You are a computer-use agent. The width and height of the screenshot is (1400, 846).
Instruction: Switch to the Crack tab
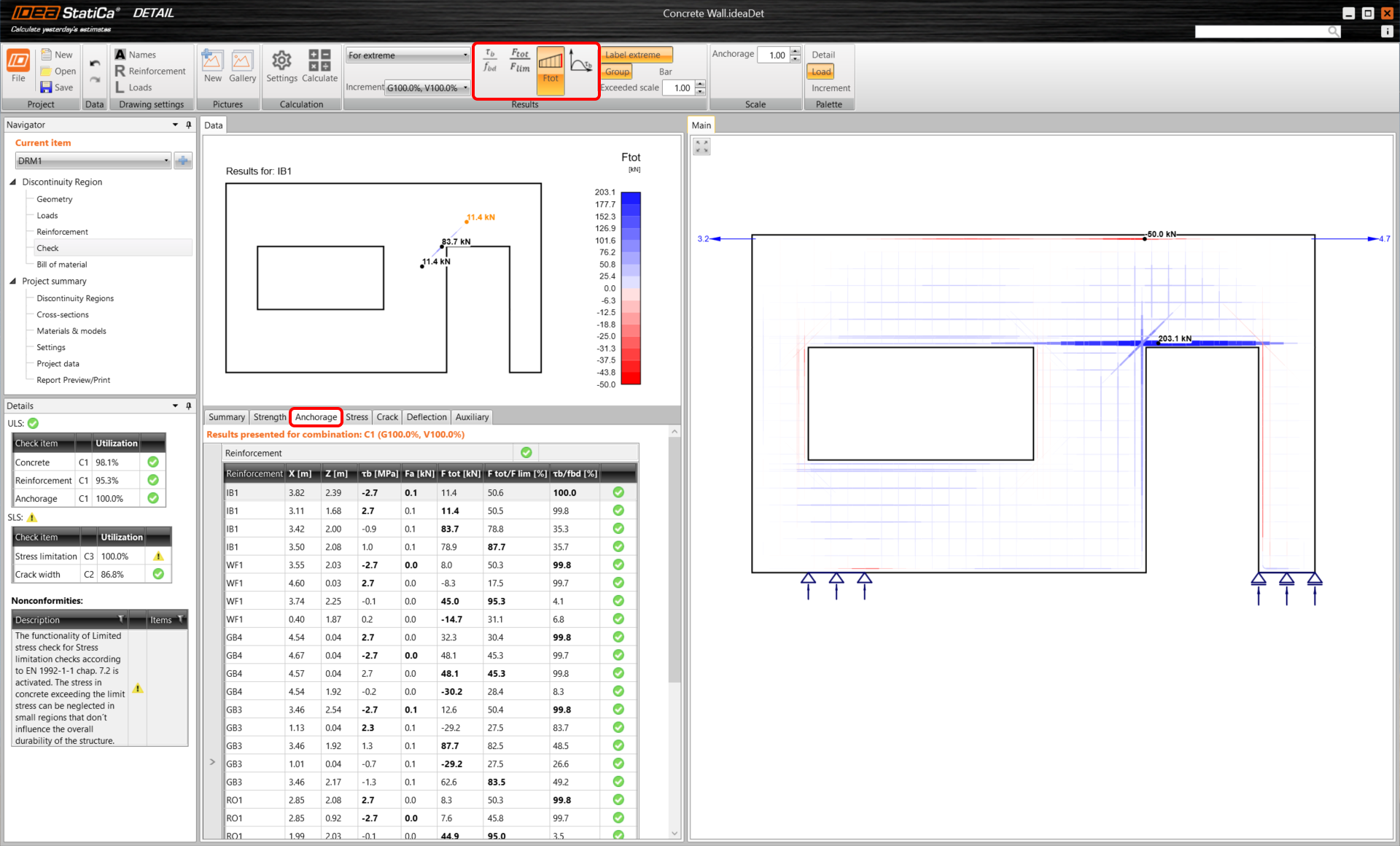point(387,417)
